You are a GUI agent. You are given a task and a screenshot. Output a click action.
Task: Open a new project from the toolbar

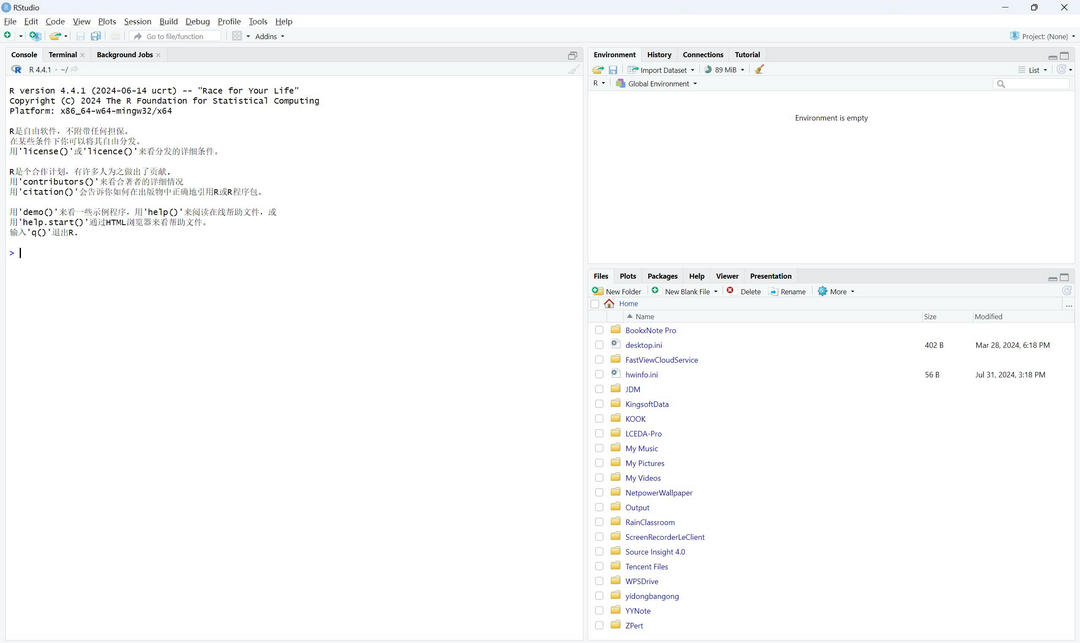pyautogui.click(x=33, y=35)
